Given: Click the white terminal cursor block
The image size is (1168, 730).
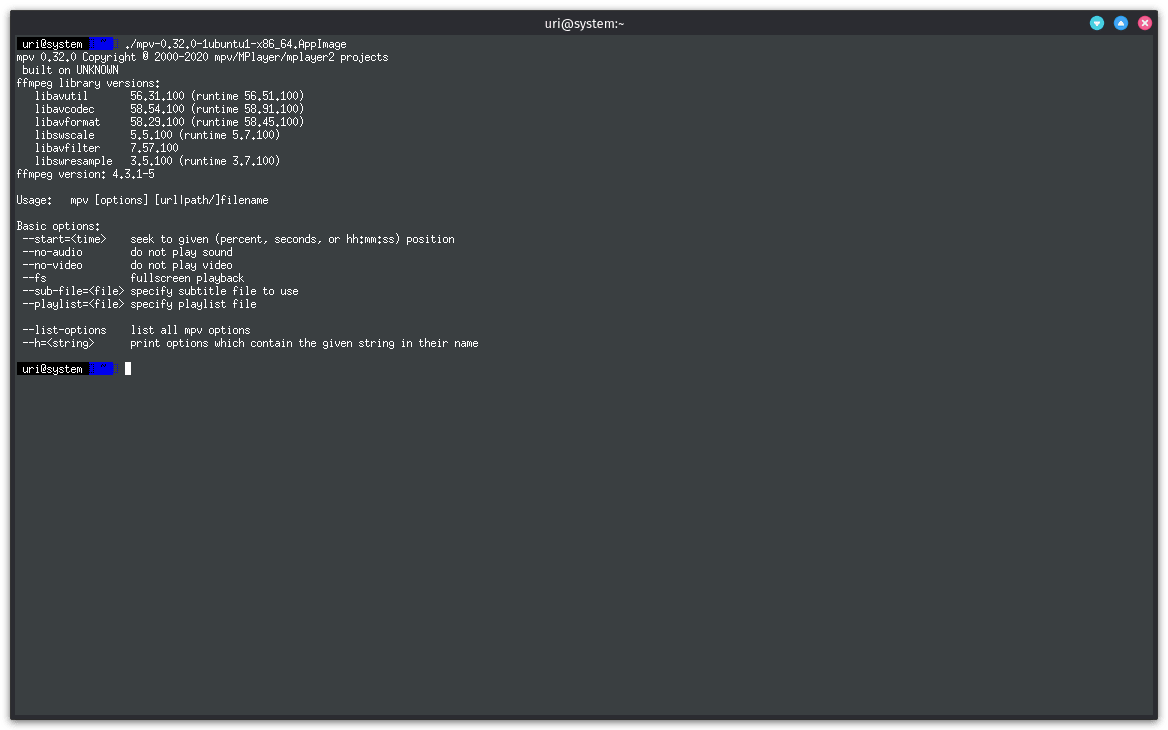Looking at the screenshot, I should coord(128,369).
